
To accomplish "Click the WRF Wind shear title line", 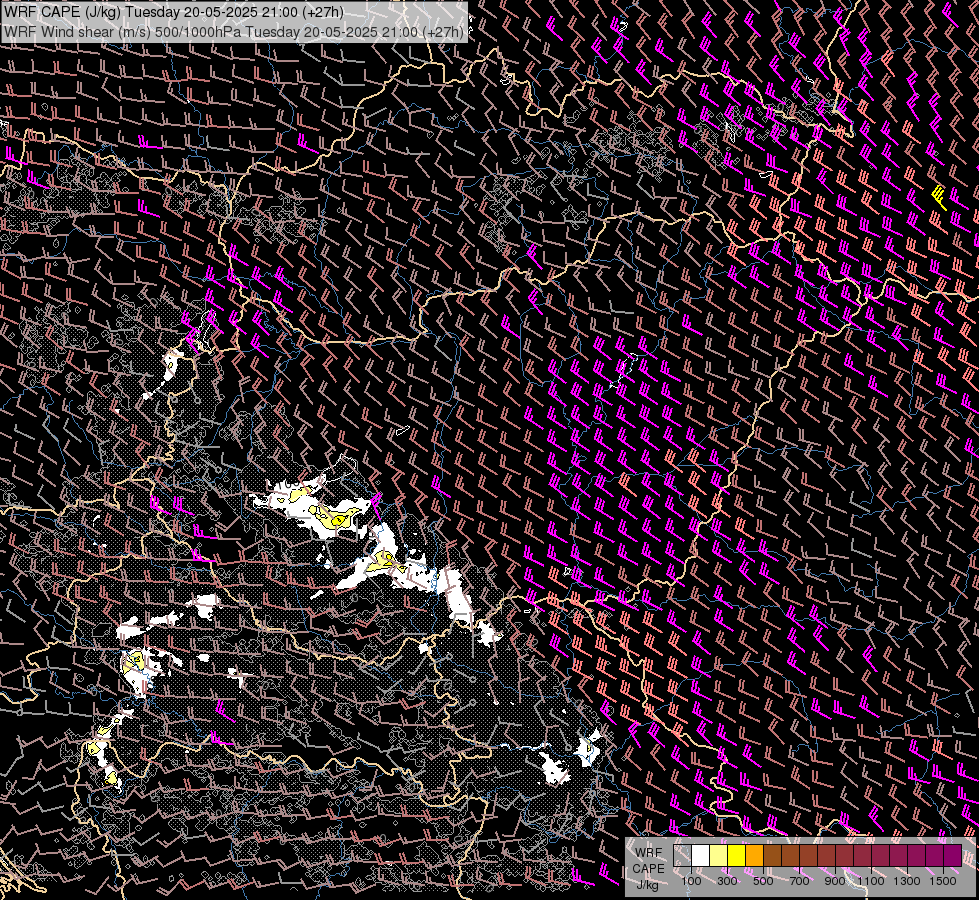I will coord(234,32).
